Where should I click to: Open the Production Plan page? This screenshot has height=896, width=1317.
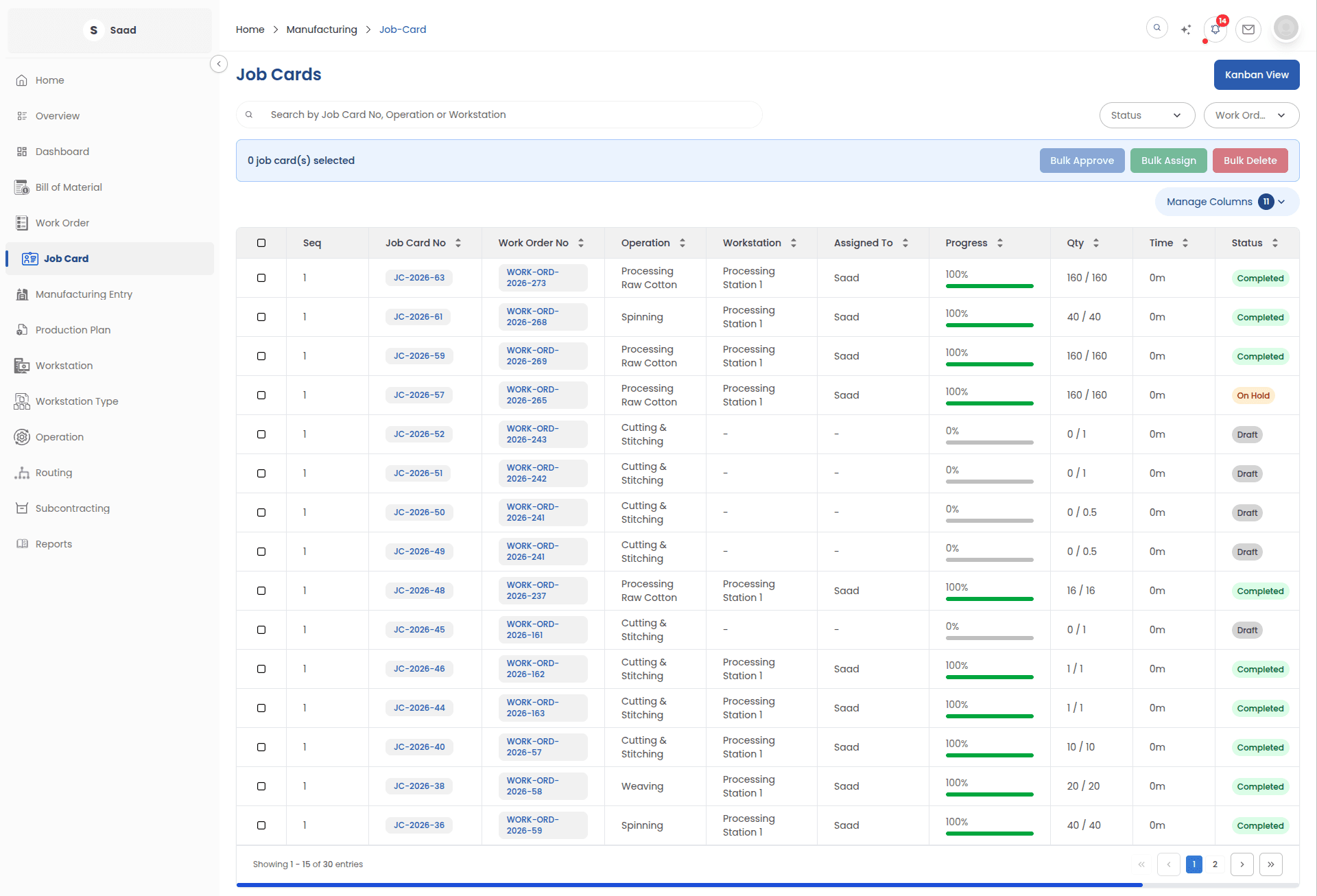[x=73, y=329]
